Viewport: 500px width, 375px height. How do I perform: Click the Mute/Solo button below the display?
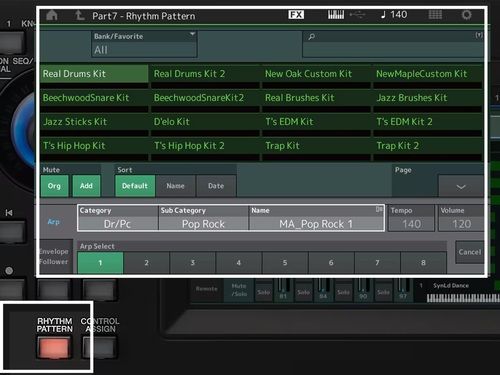(x=239, y=290)
